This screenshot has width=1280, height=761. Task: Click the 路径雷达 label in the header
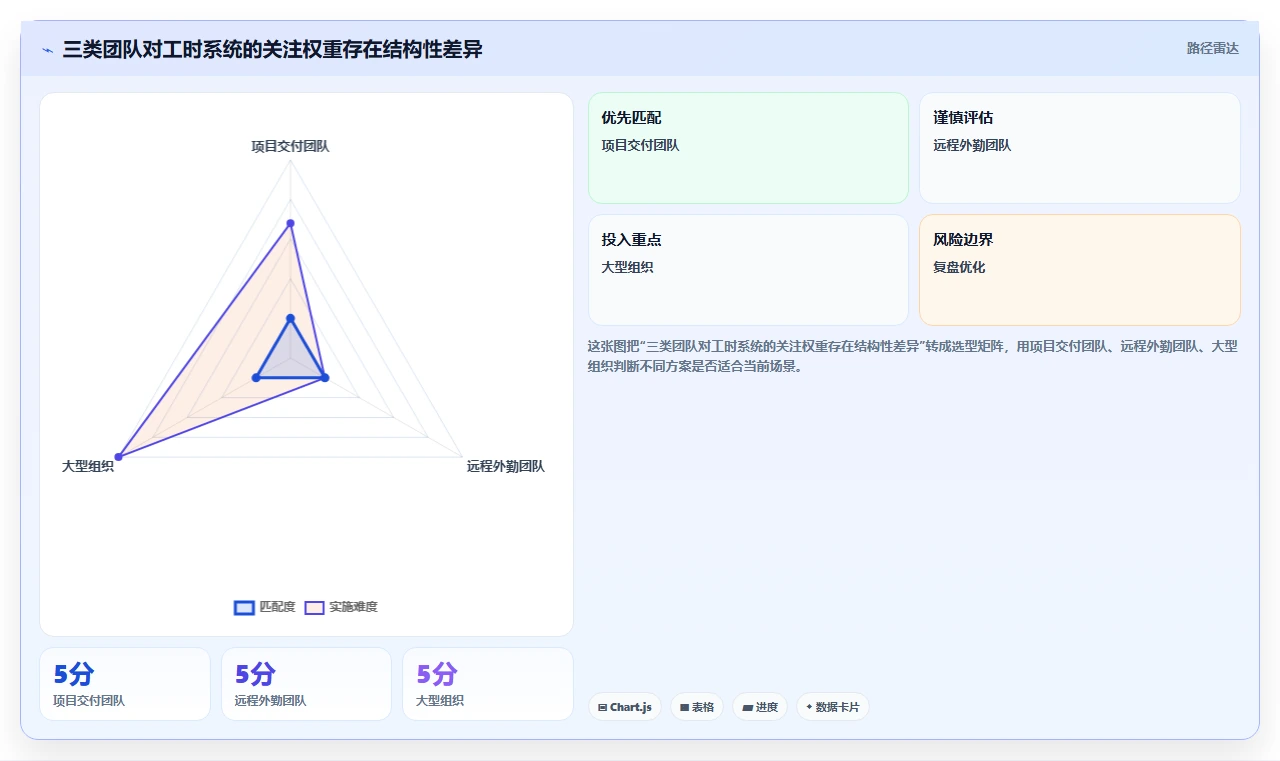click(x=1212, y=48)
